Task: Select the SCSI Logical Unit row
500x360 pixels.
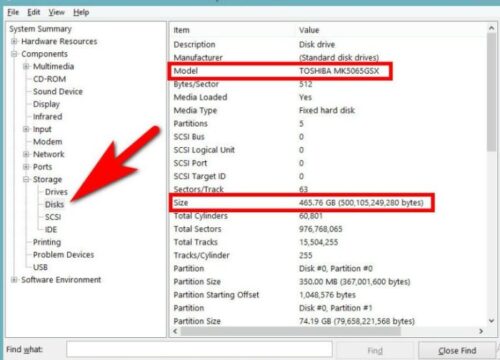Action: 328,150
